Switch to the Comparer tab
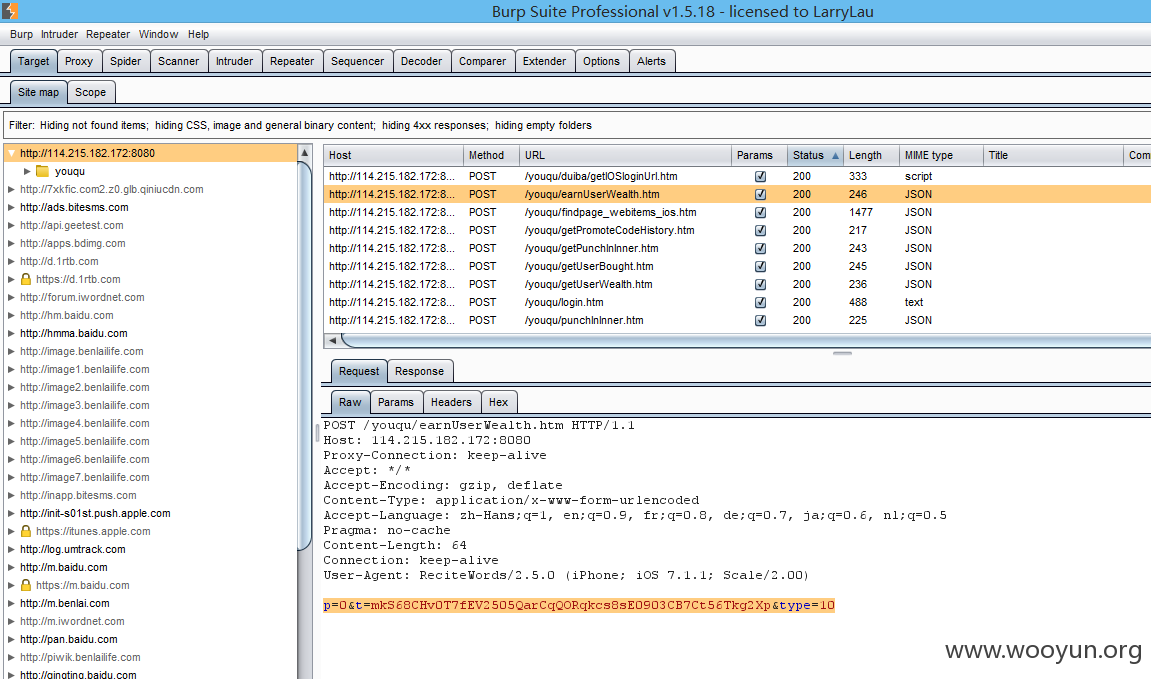Viewport: 1151px width, 679px height. (482, 61)
